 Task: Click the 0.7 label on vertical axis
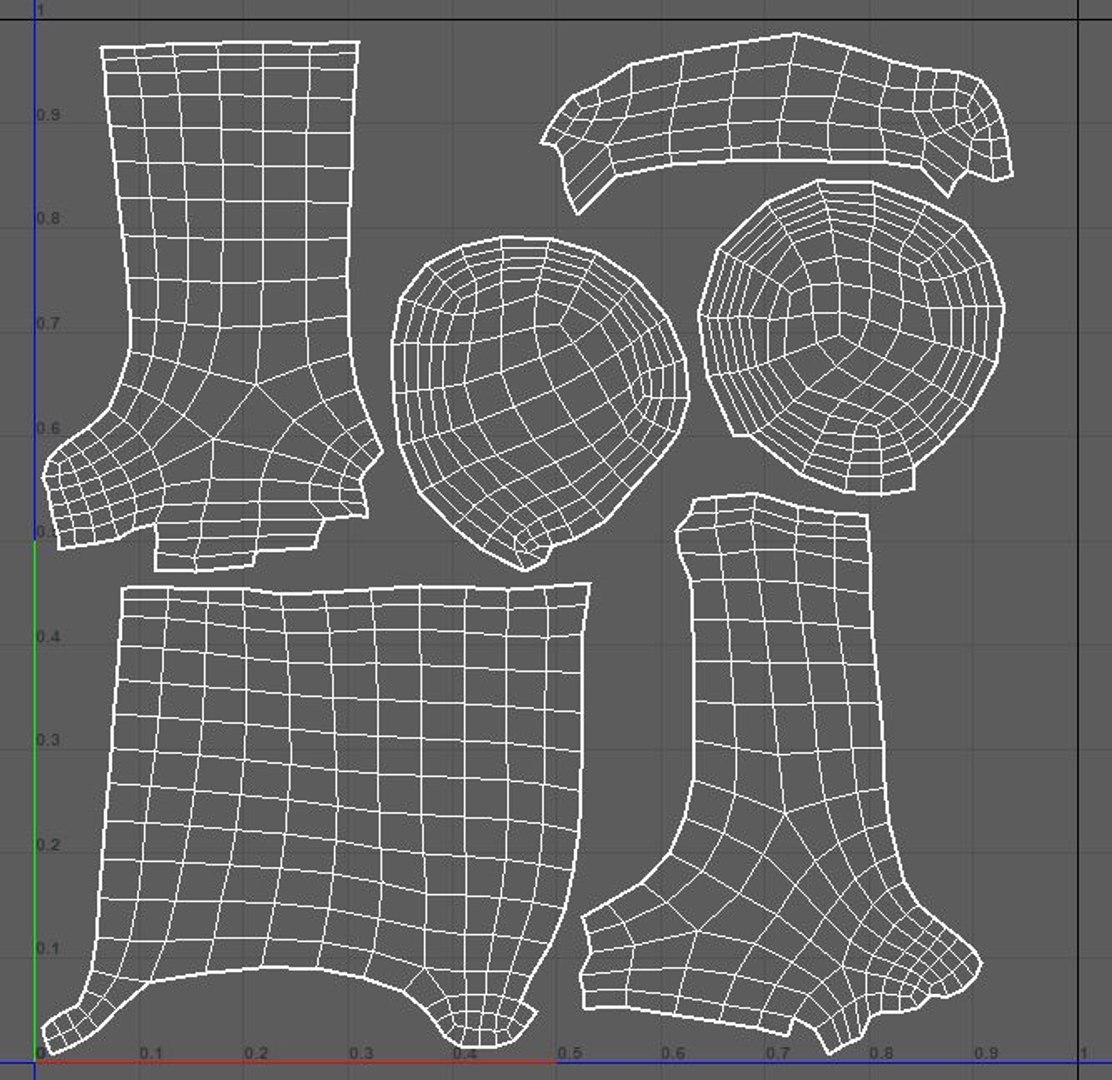pos(48,324)
